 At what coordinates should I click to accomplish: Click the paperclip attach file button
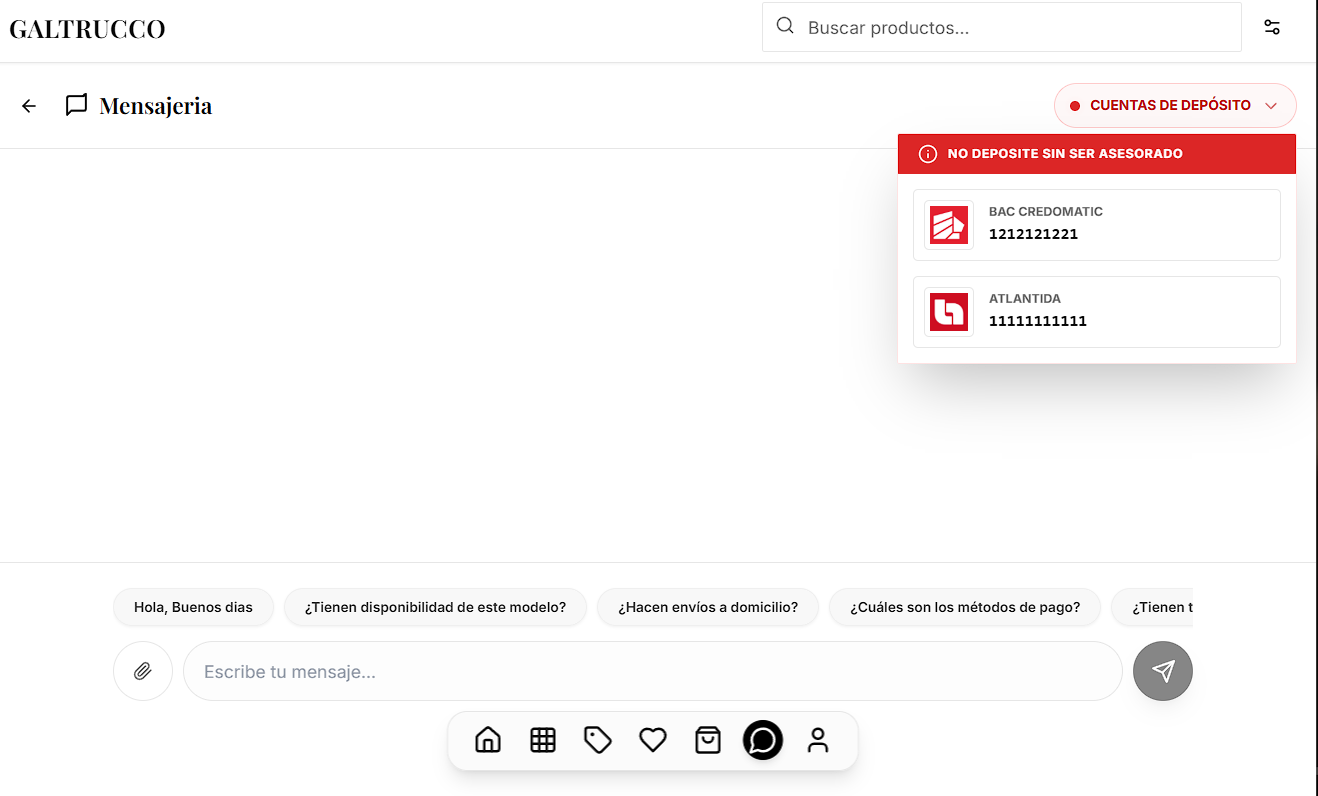tap(143, 671)
